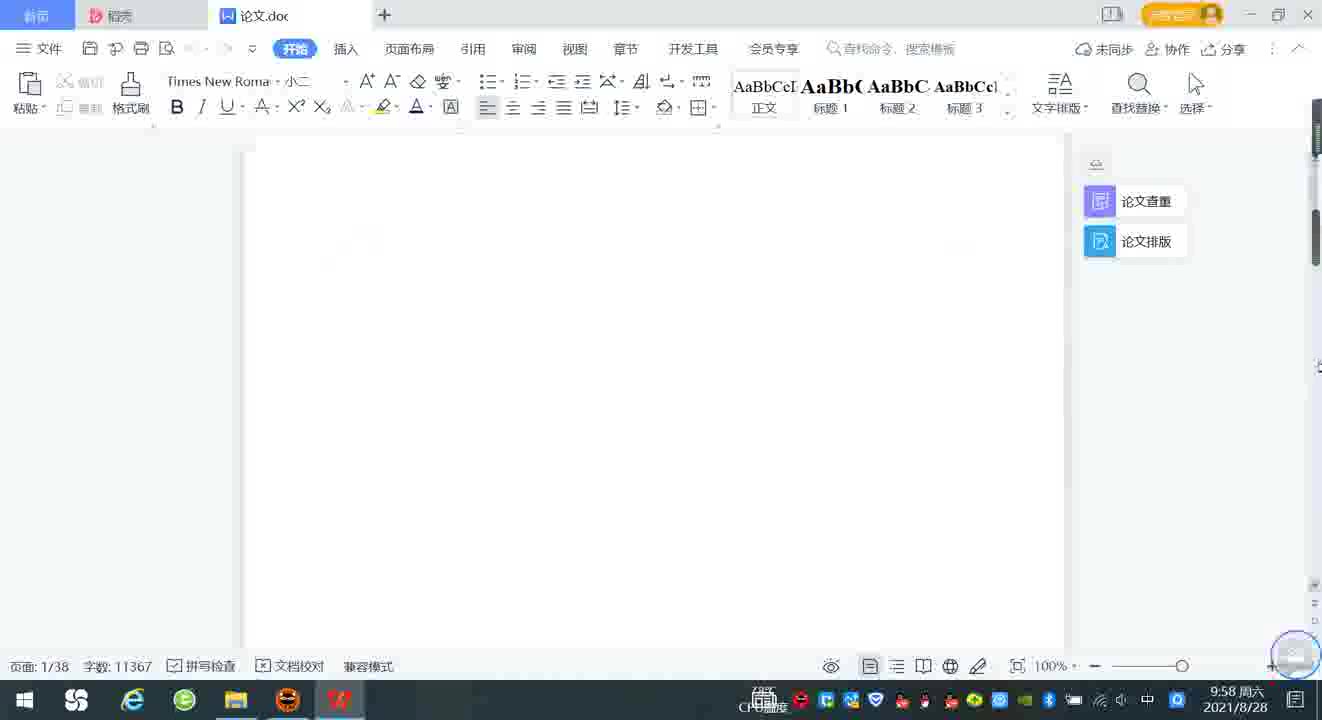Open a new tab with plus button

click(384, 15)
